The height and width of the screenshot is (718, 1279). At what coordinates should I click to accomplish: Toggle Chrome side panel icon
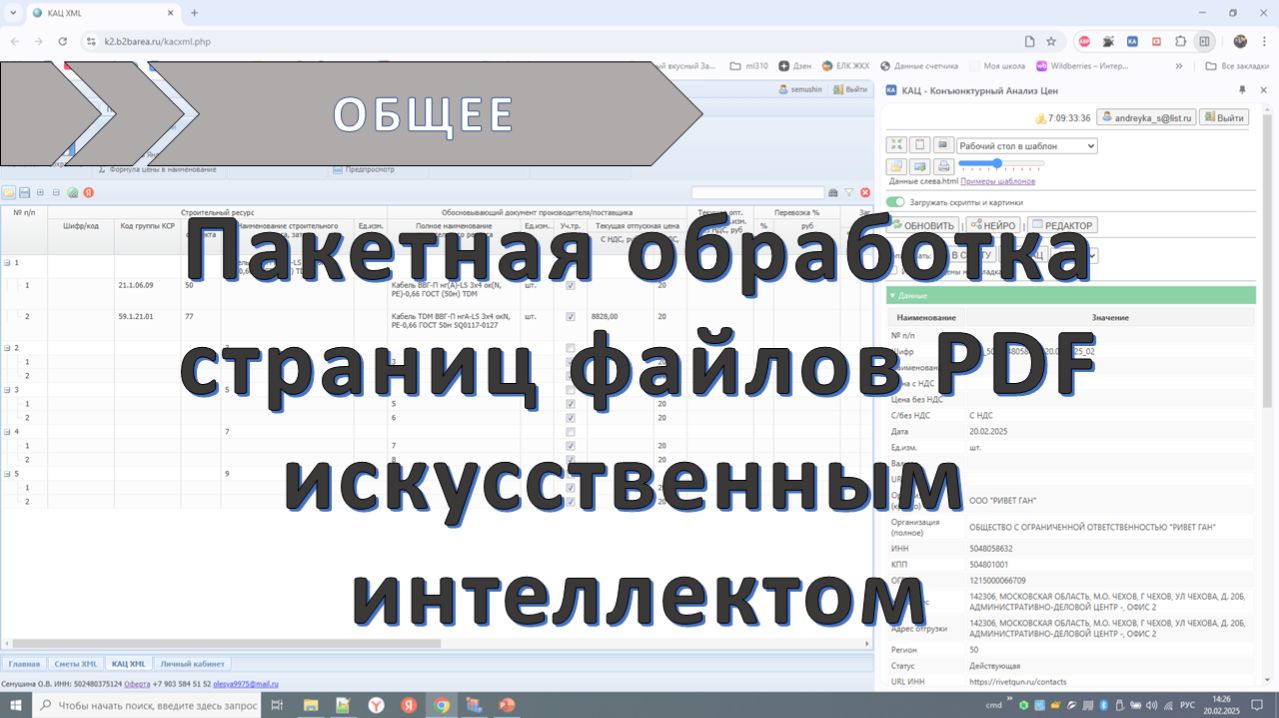pyautogui.click(x=1204, y=42)
